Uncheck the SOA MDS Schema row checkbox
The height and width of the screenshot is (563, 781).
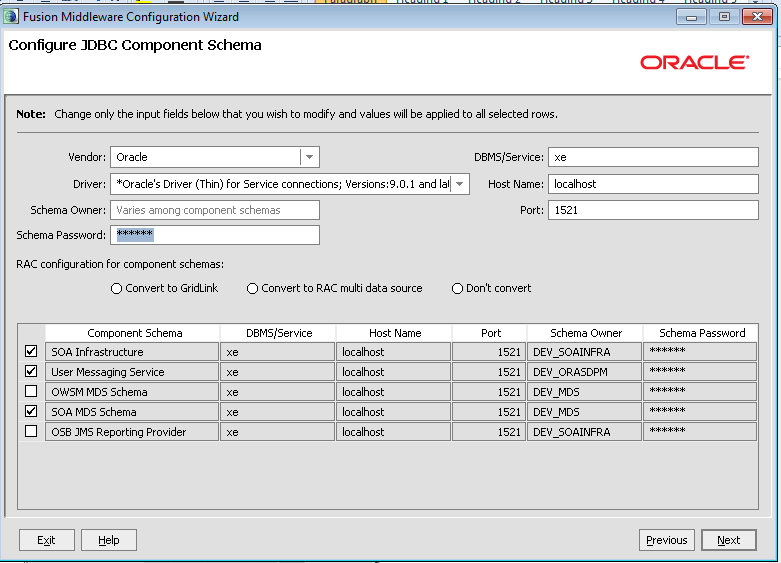click(x=31, y=412)
